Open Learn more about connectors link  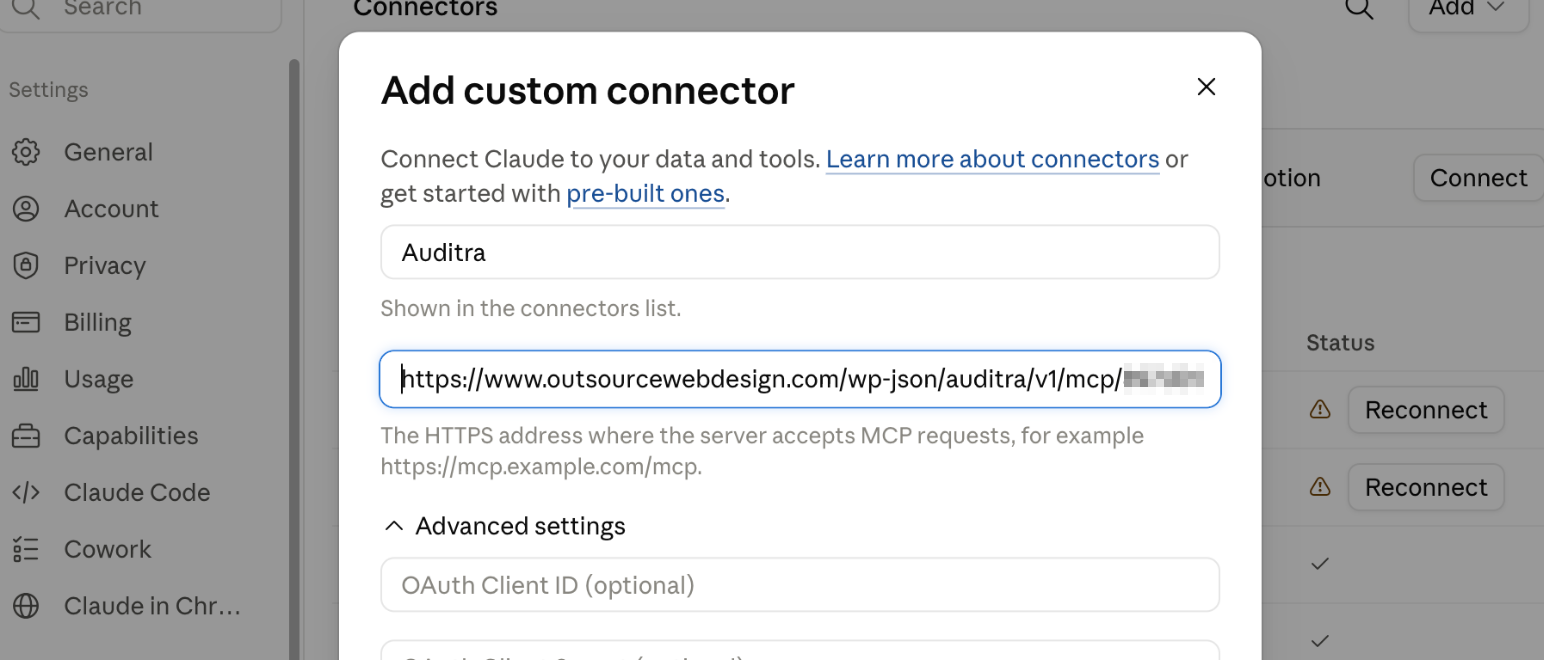pyautogui.click(x=992, y=159)
